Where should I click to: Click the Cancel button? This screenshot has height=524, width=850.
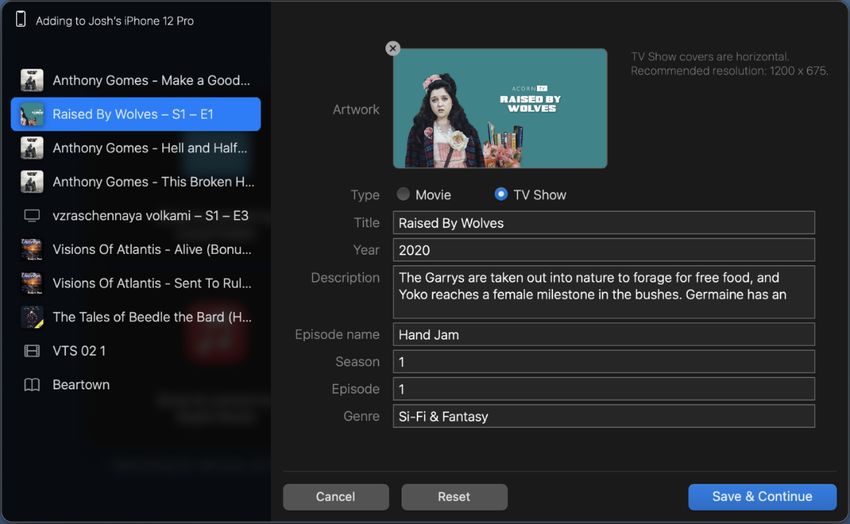click(x=336, y=496)
